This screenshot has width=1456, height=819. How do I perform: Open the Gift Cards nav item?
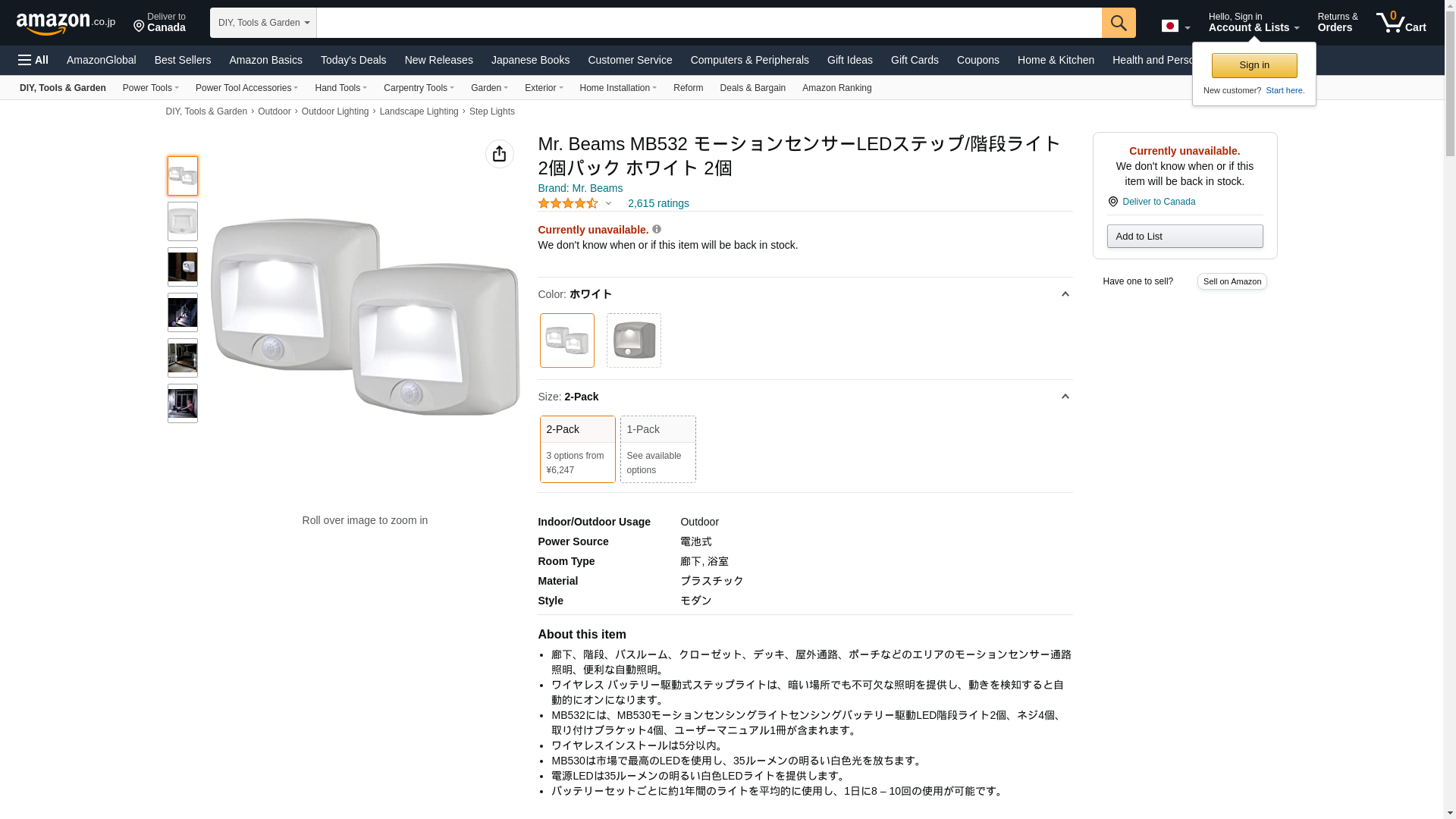(914, 60)
